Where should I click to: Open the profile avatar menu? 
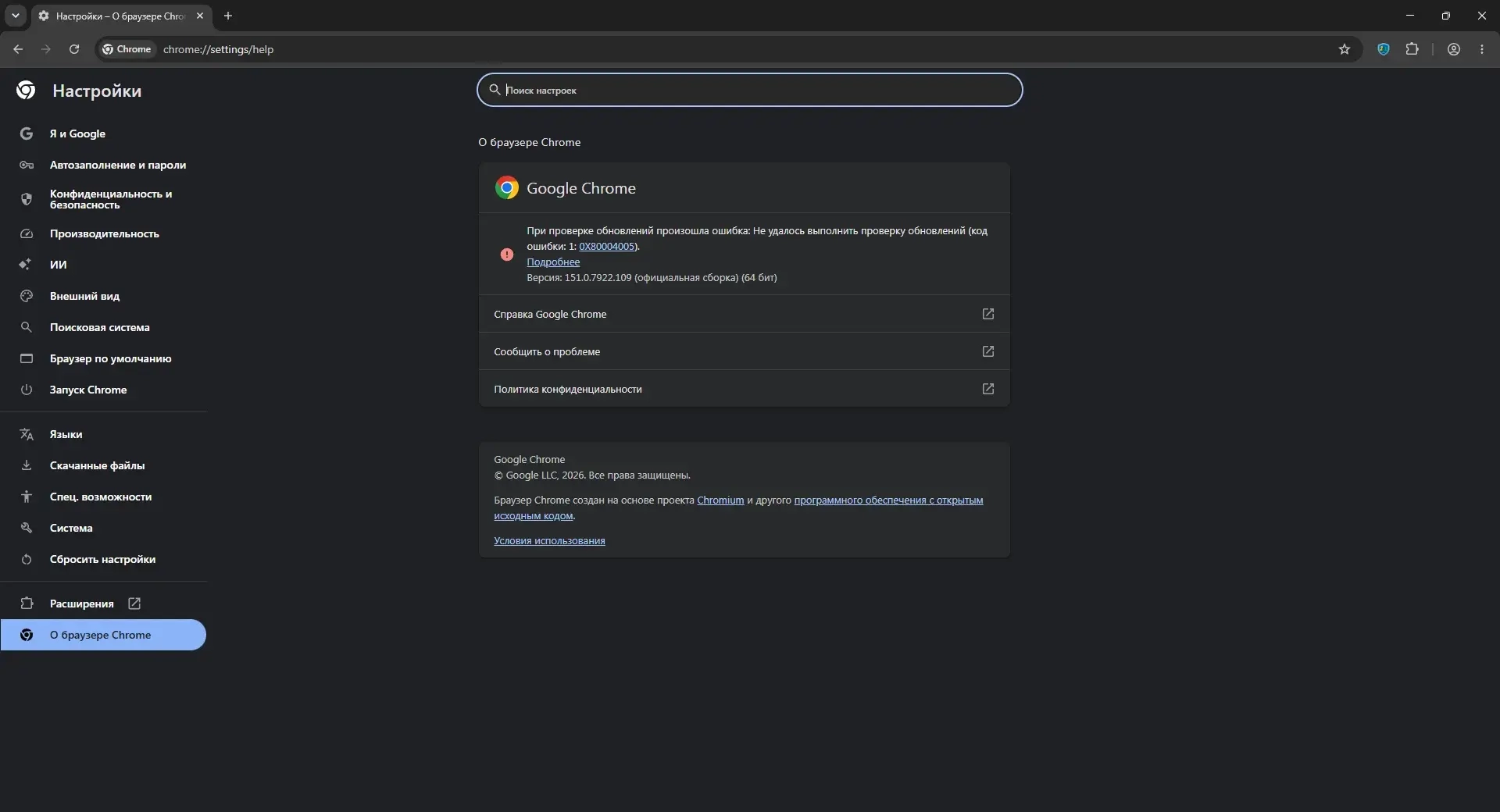click(1454, 49)
